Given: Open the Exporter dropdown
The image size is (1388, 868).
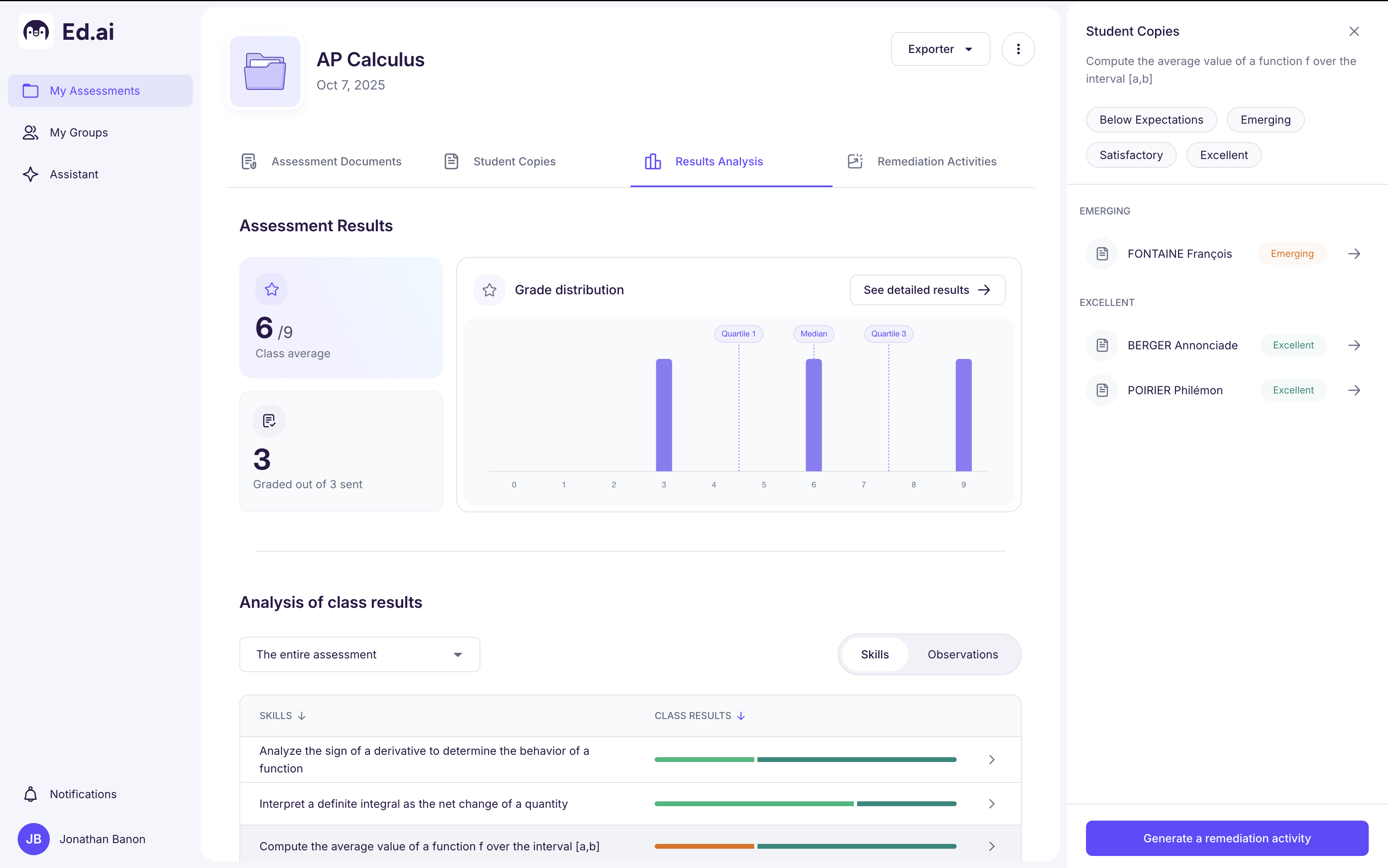Looking at the screenshot, I should 939,49.
